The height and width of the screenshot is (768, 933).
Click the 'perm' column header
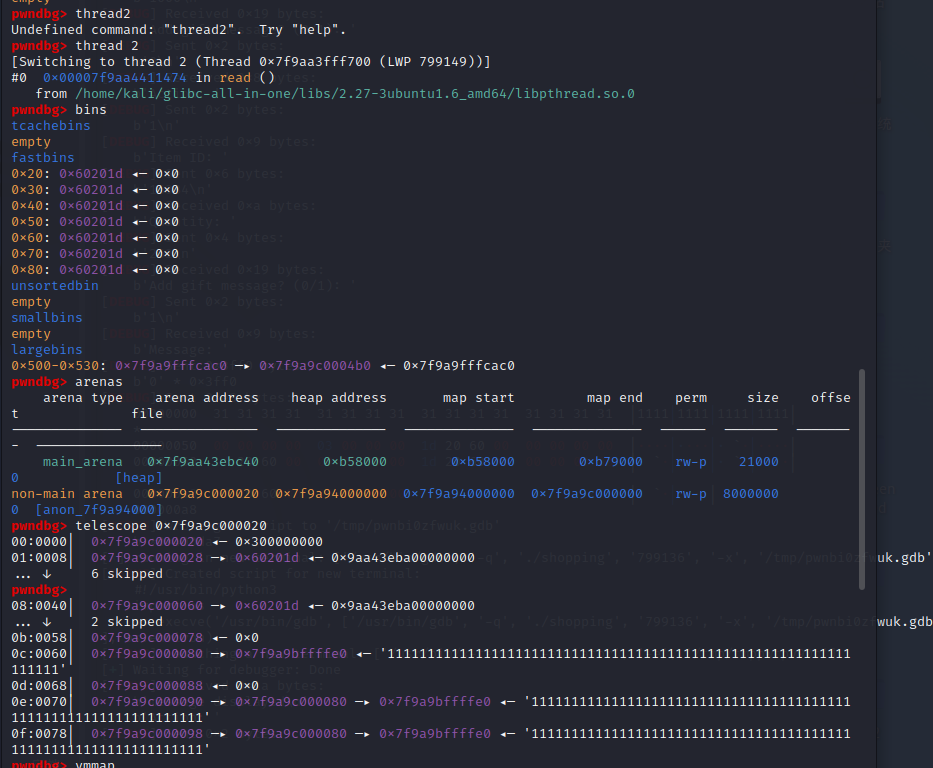[691, 398]
